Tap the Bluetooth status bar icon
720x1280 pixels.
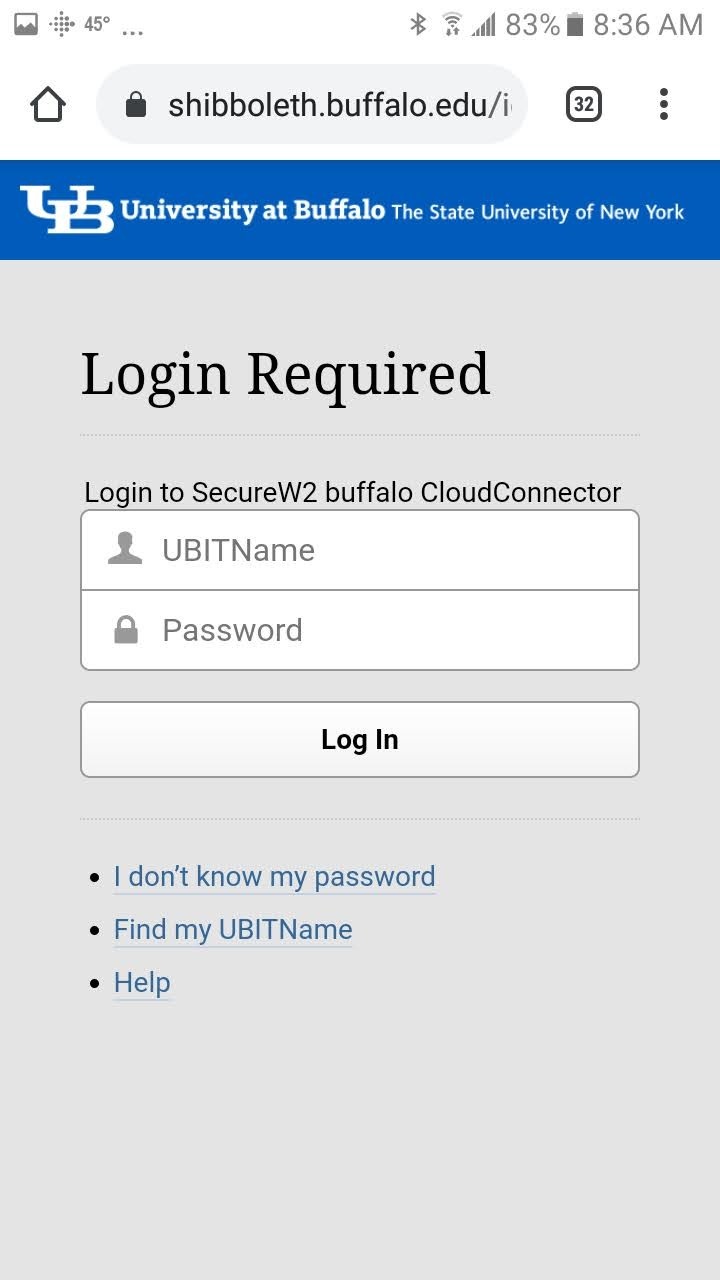point(418,25)
